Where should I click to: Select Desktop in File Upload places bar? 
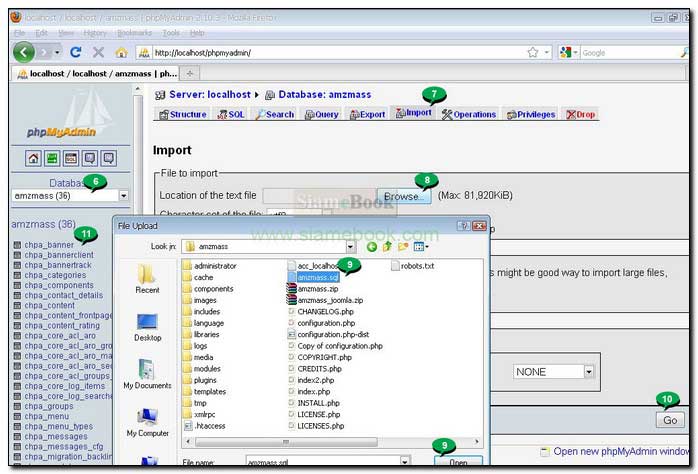[x=147, y=327]
